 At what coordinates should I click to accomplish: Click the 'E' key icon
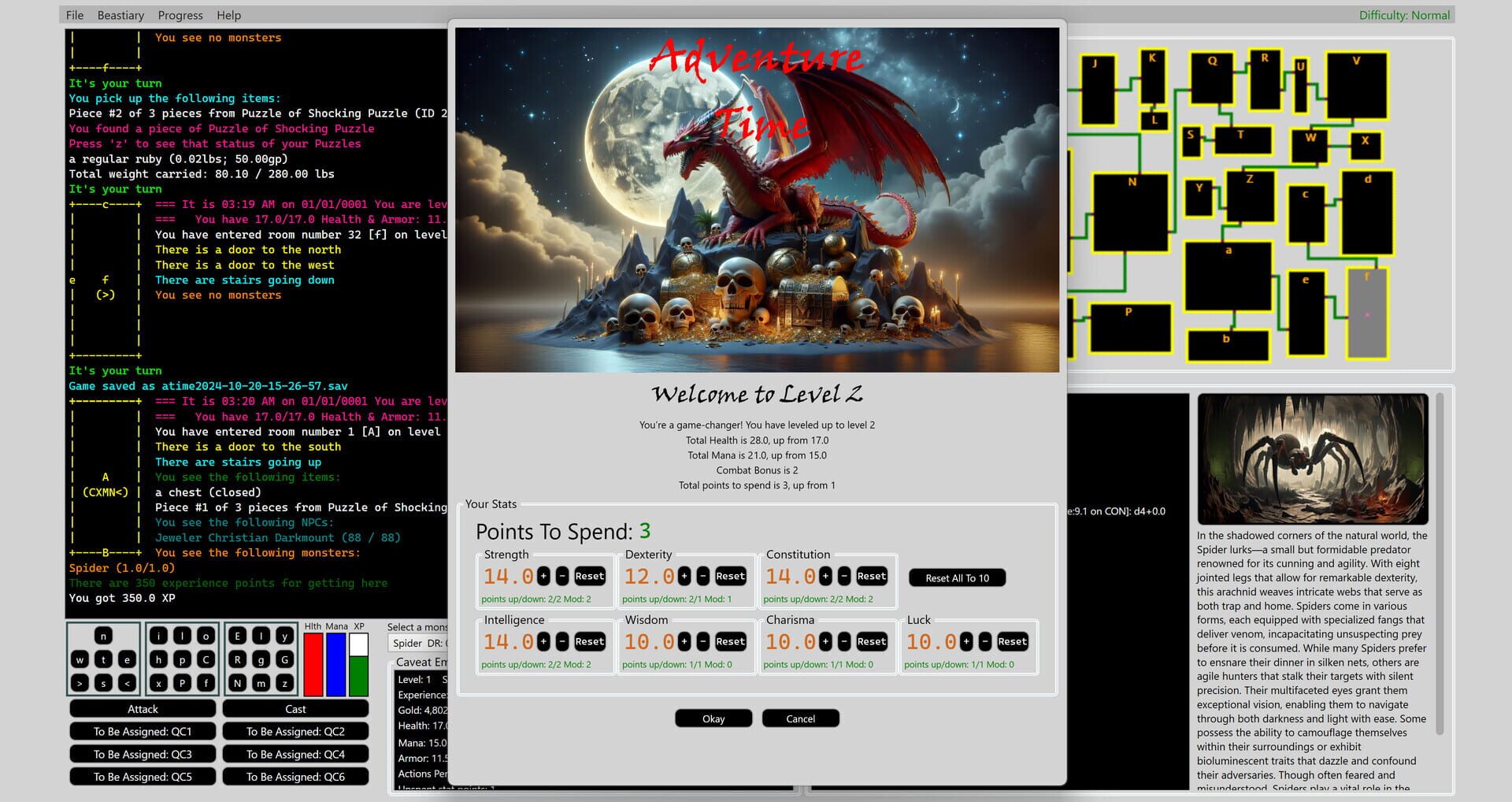point(237,635)
